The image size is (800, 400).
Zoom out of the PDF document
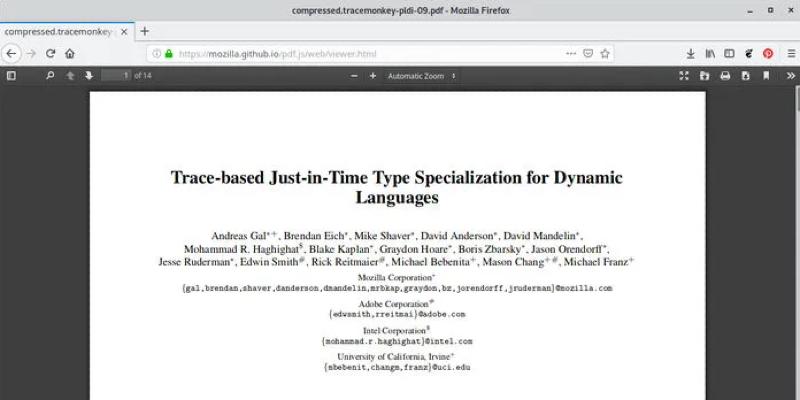[x=352, y=75]
